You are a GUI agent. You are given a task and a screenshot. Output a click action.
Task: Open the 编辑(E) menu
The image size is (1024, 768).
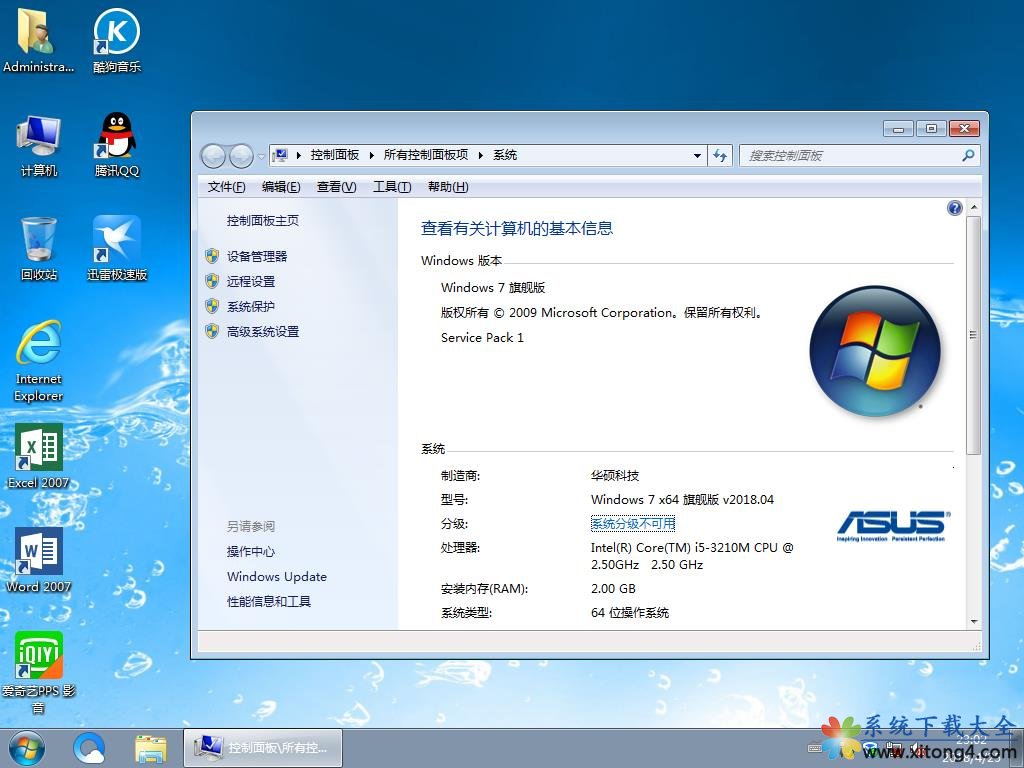[281, 187]
